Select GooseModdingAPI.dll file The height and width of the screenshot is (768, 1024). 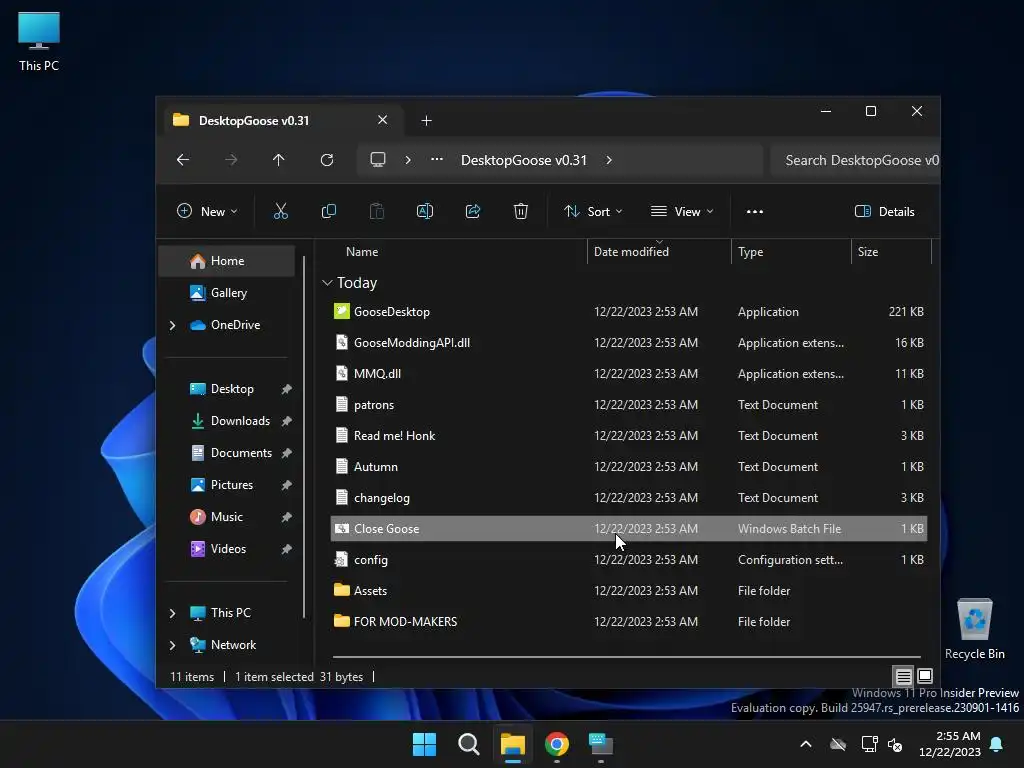tap(629, 342)
